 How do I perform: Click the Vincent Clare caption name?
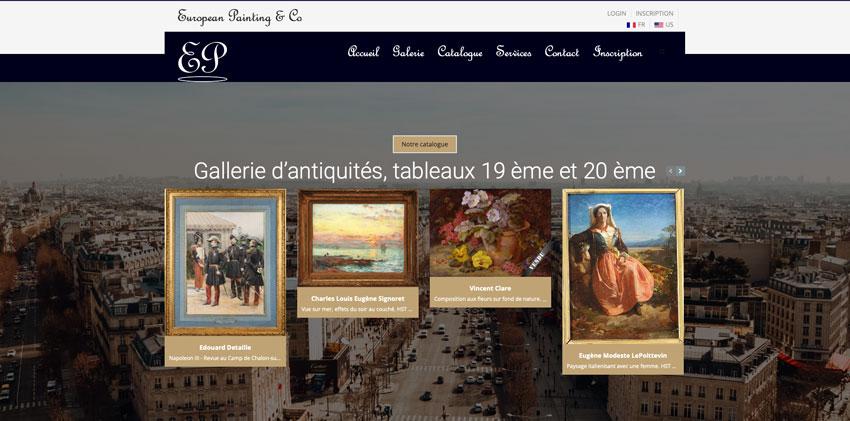490,288
